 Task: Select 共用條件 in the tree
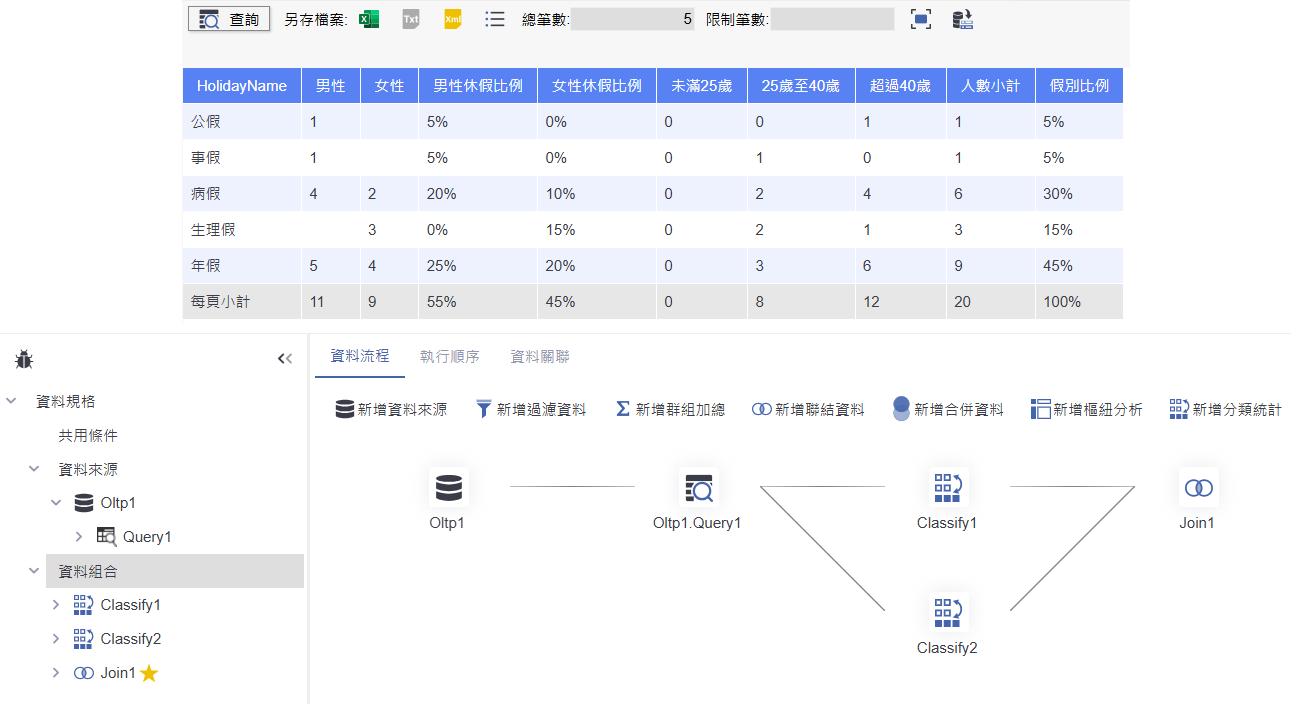click(x=88, y=435)
